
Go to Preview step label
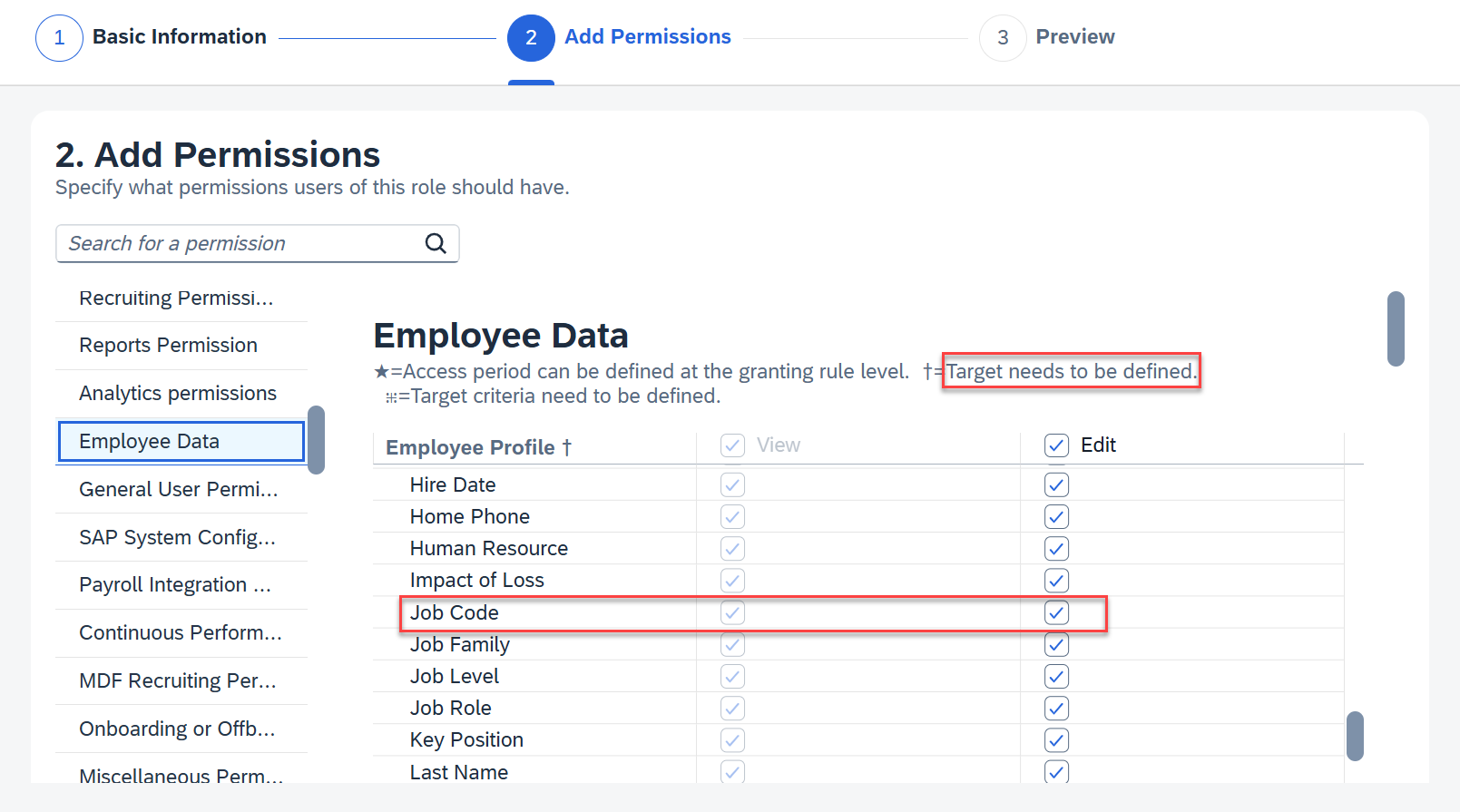[x=1075, y=36]
